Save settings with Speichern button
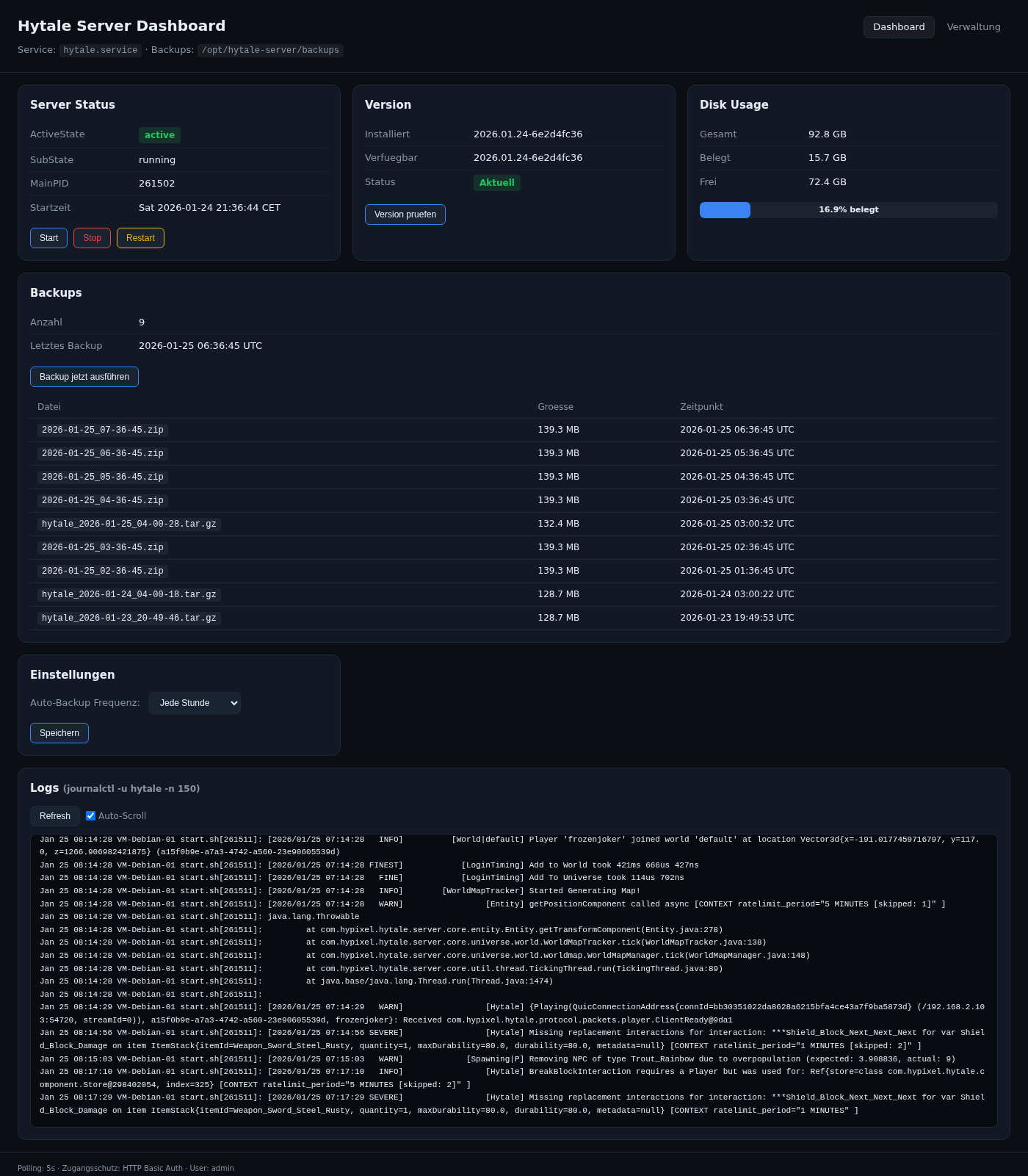 click(x=59, y=733)
